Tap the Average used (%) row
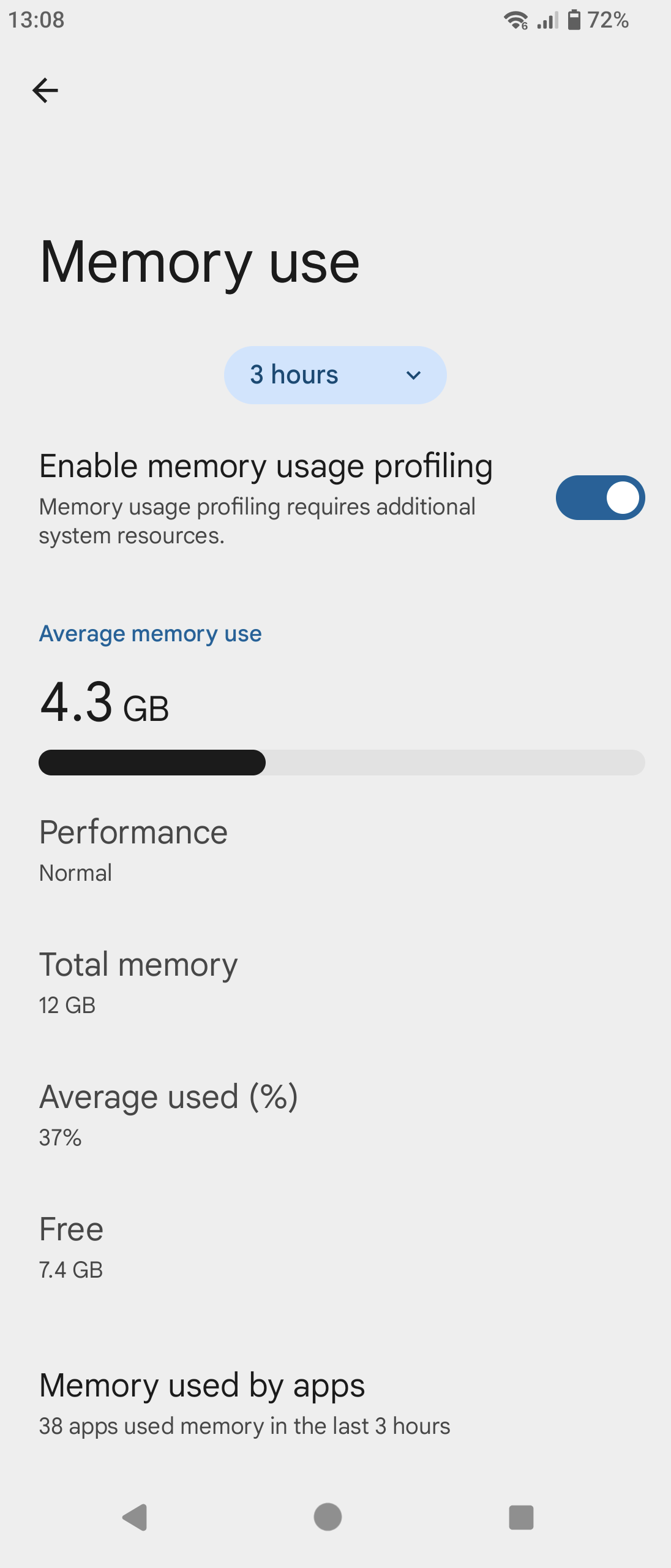The width and height of the screenshot is (671, 1568). click(335, 1115)
